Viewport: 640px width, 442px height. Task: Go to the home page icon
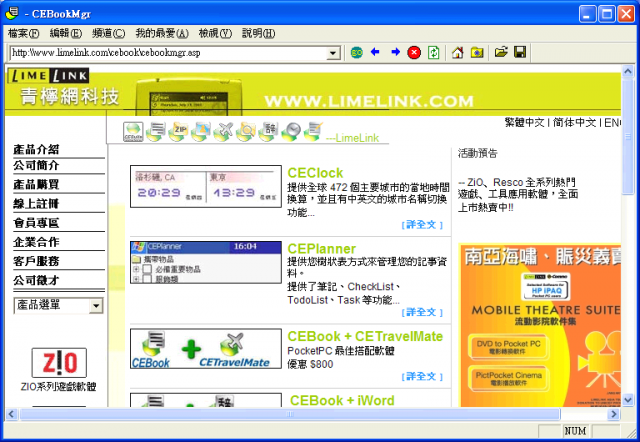(458, 52)
